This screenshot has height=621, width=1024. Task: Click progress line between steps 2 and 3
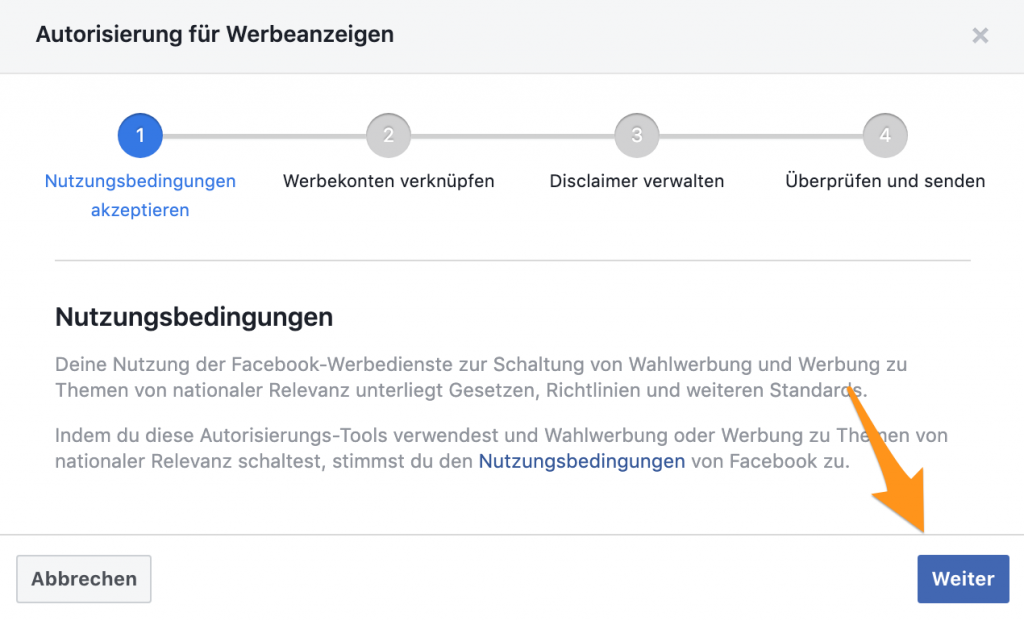click(512, 135)
